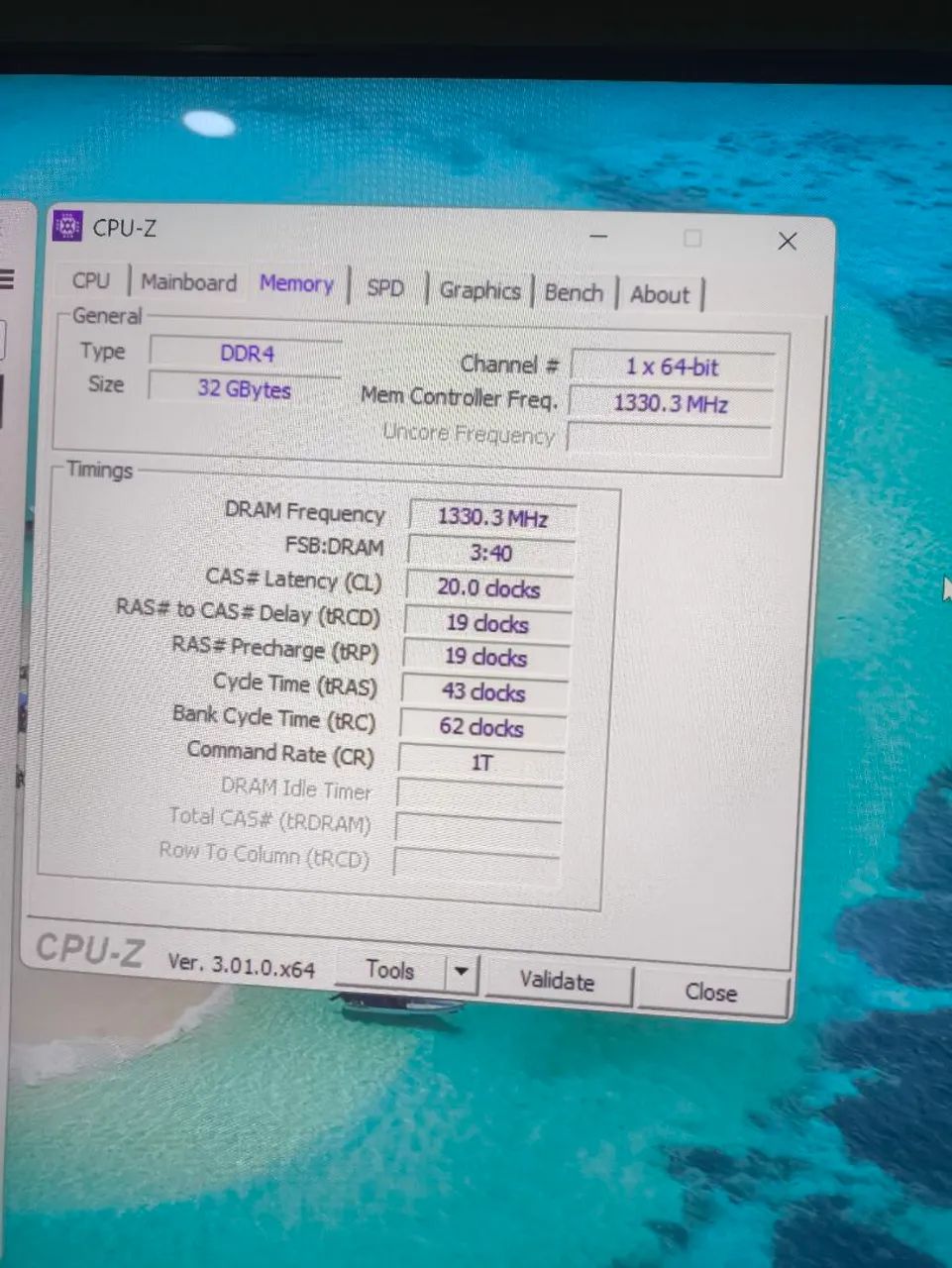Expand the Tools dropdown arrow
This screenshot has height=1268, width=952.
(462, 972)
